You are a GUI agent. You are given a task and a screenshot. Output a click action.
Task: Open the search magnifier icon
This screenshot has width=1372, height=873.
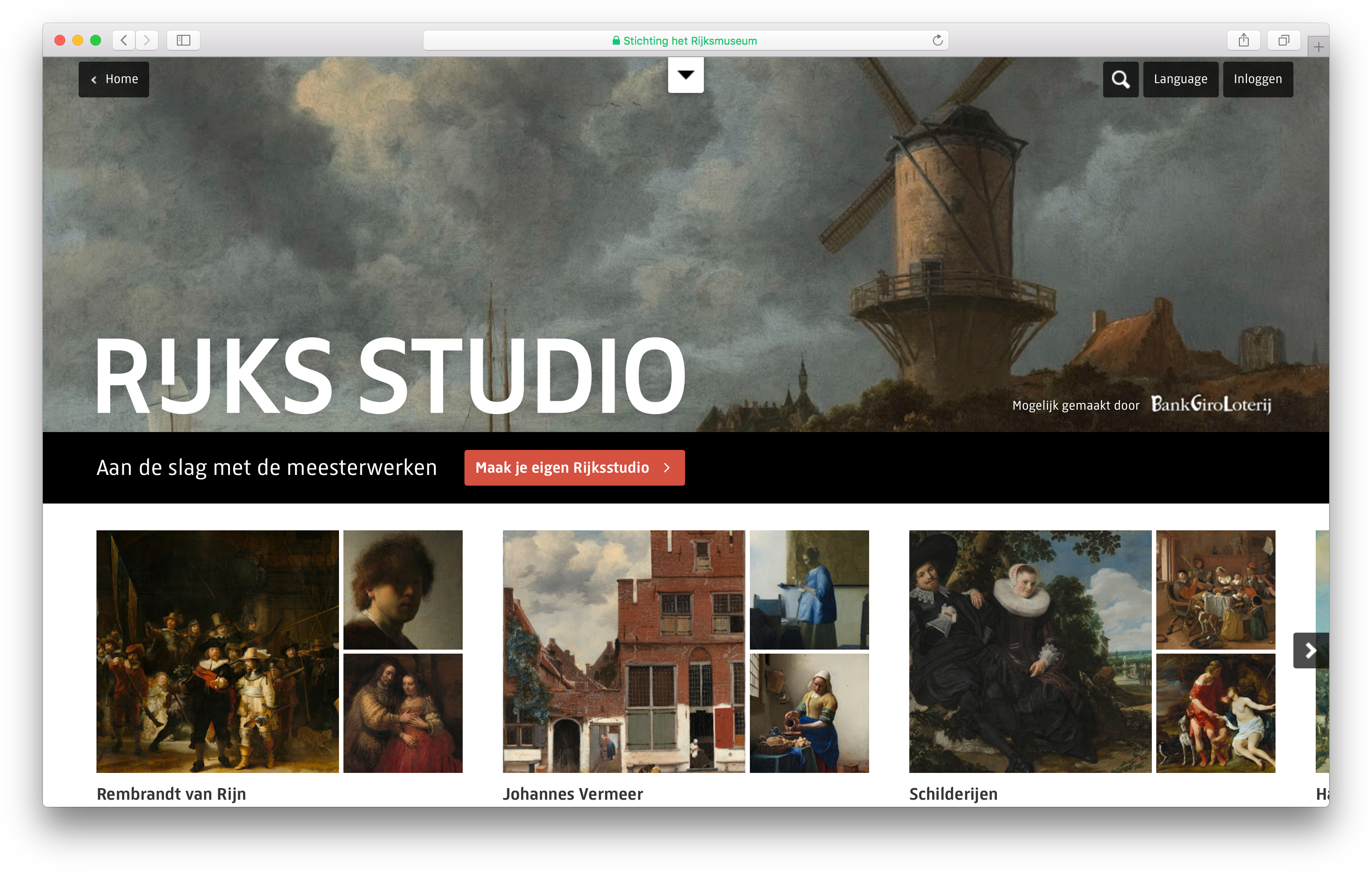pos(1120,79)
